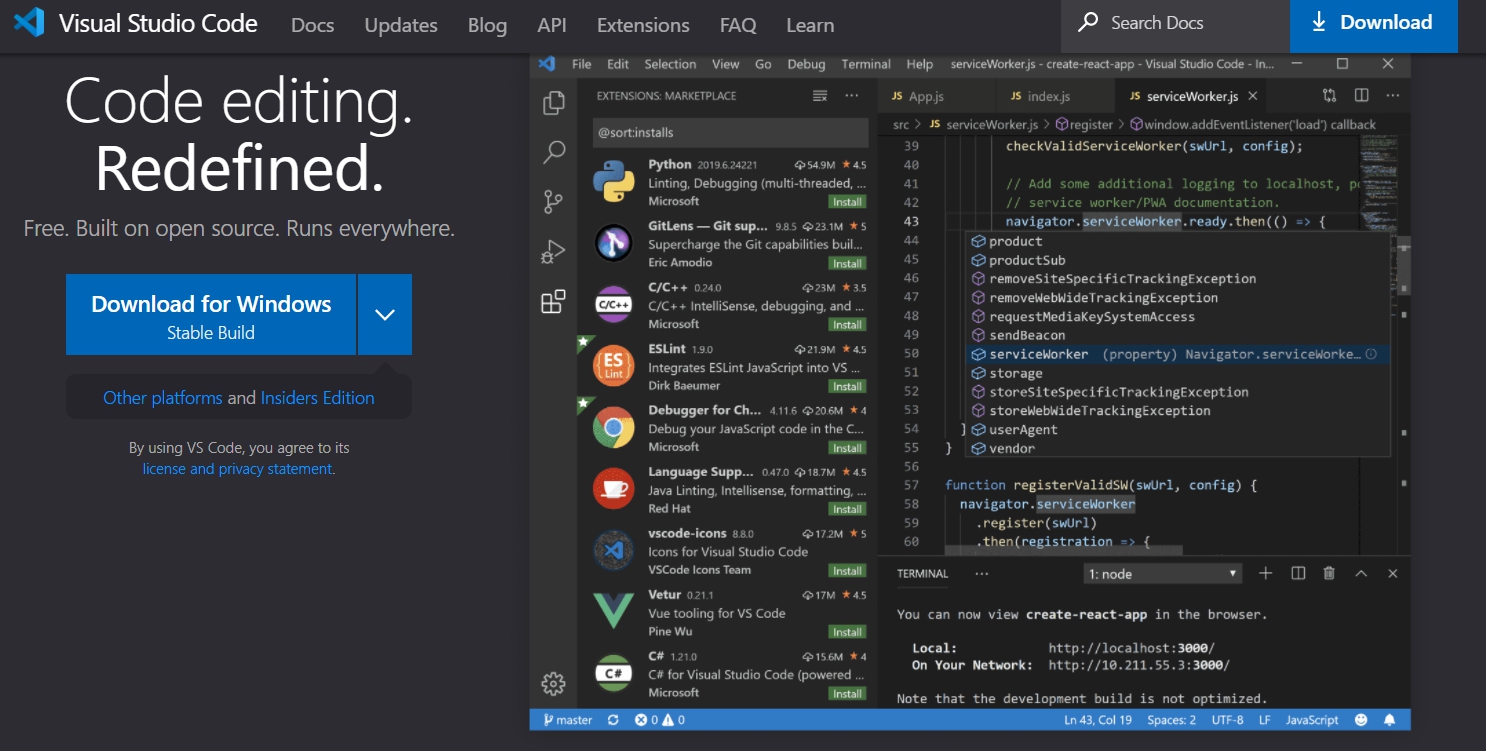This screenshot has height=751, width=1486.
Task: Add a new terminal with plus icon
Action: pyautogui.click(x=1266, y=573)
